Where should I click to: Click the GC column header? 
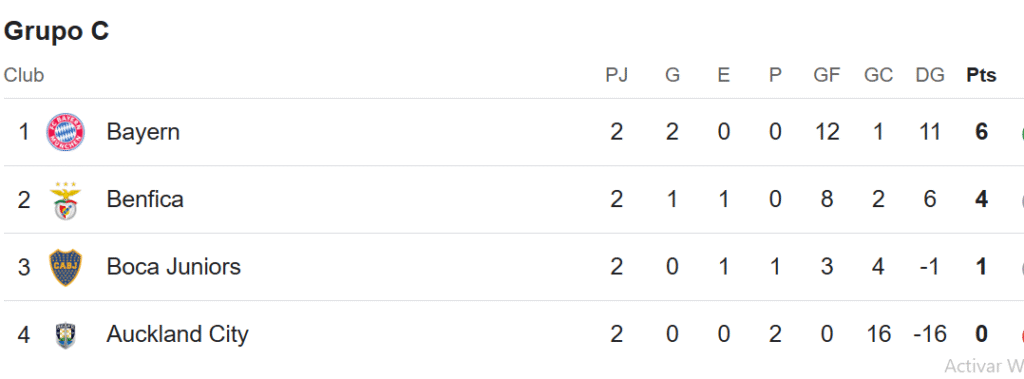878,76
